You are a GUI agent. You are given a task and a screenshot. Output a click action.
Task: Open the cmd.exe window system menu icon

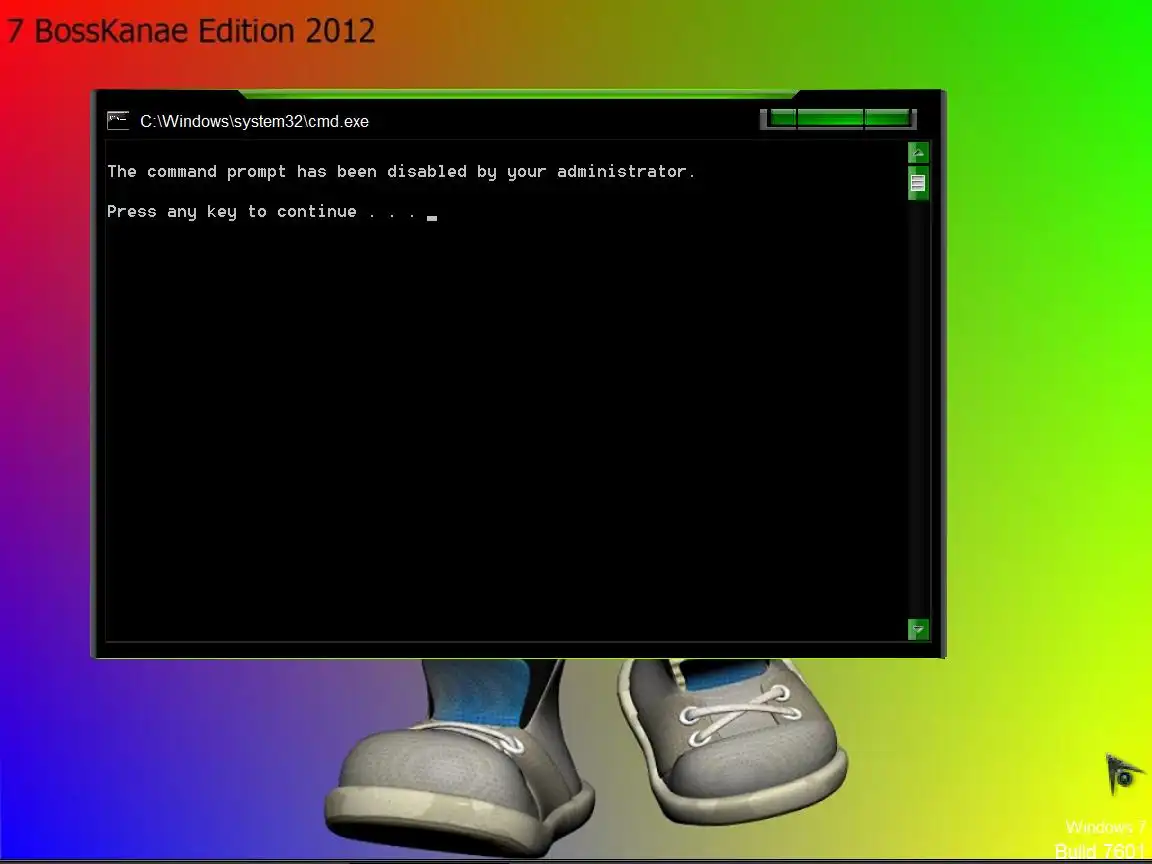(118, 120)
